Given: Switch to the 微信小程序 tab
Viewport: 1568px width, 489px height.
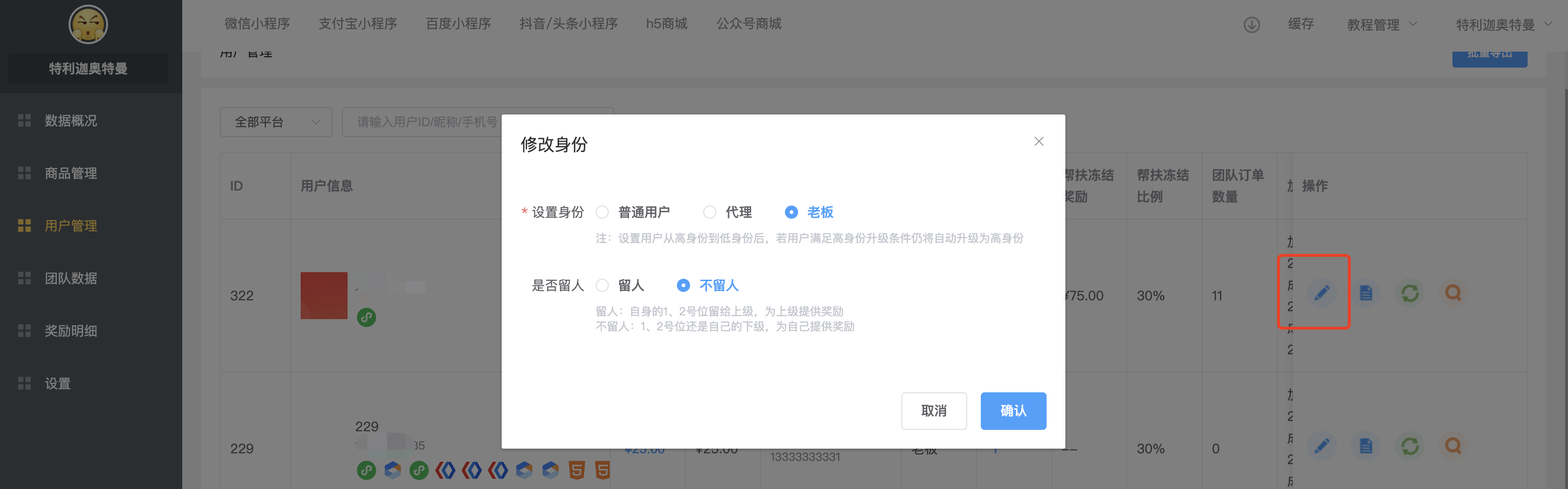Looking at the screenshot, I should (x=257, y=24).
